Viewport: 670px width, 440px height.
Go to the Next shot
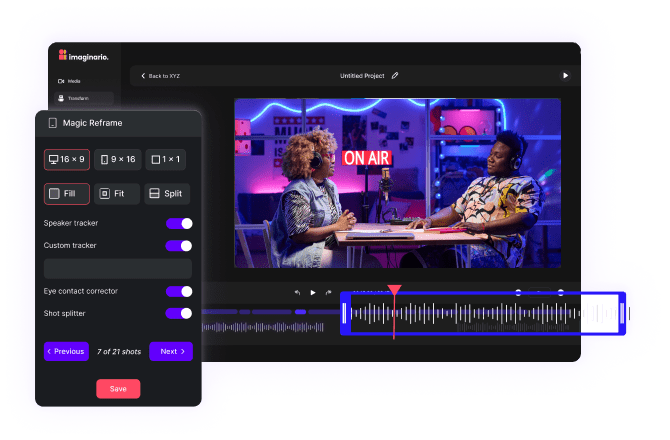[171, 352]
